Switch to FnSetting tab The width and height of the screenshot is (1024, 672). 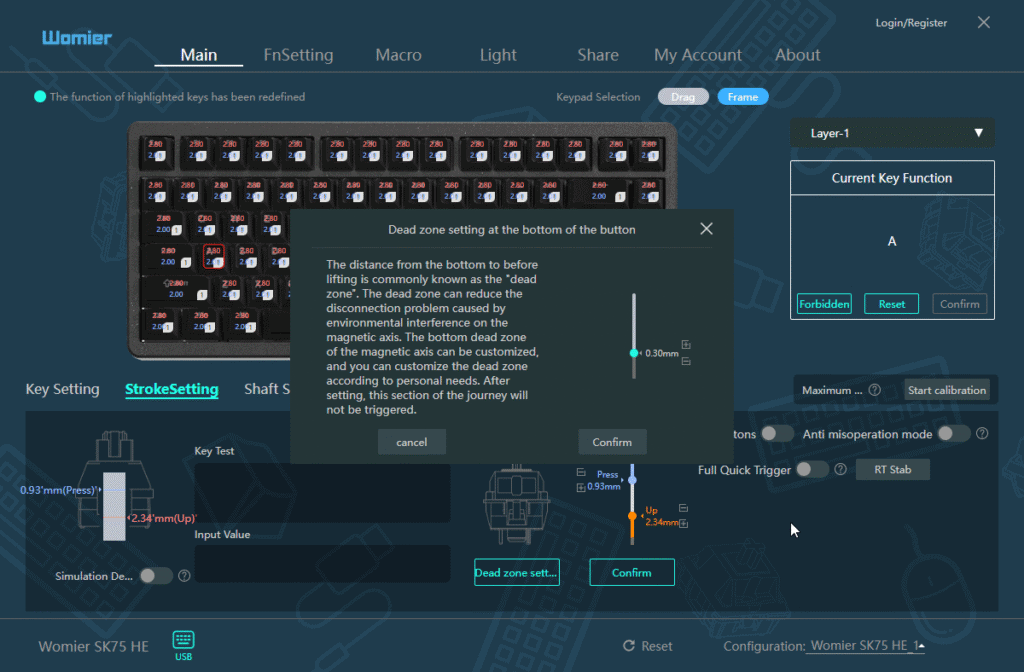click(298, 55)
